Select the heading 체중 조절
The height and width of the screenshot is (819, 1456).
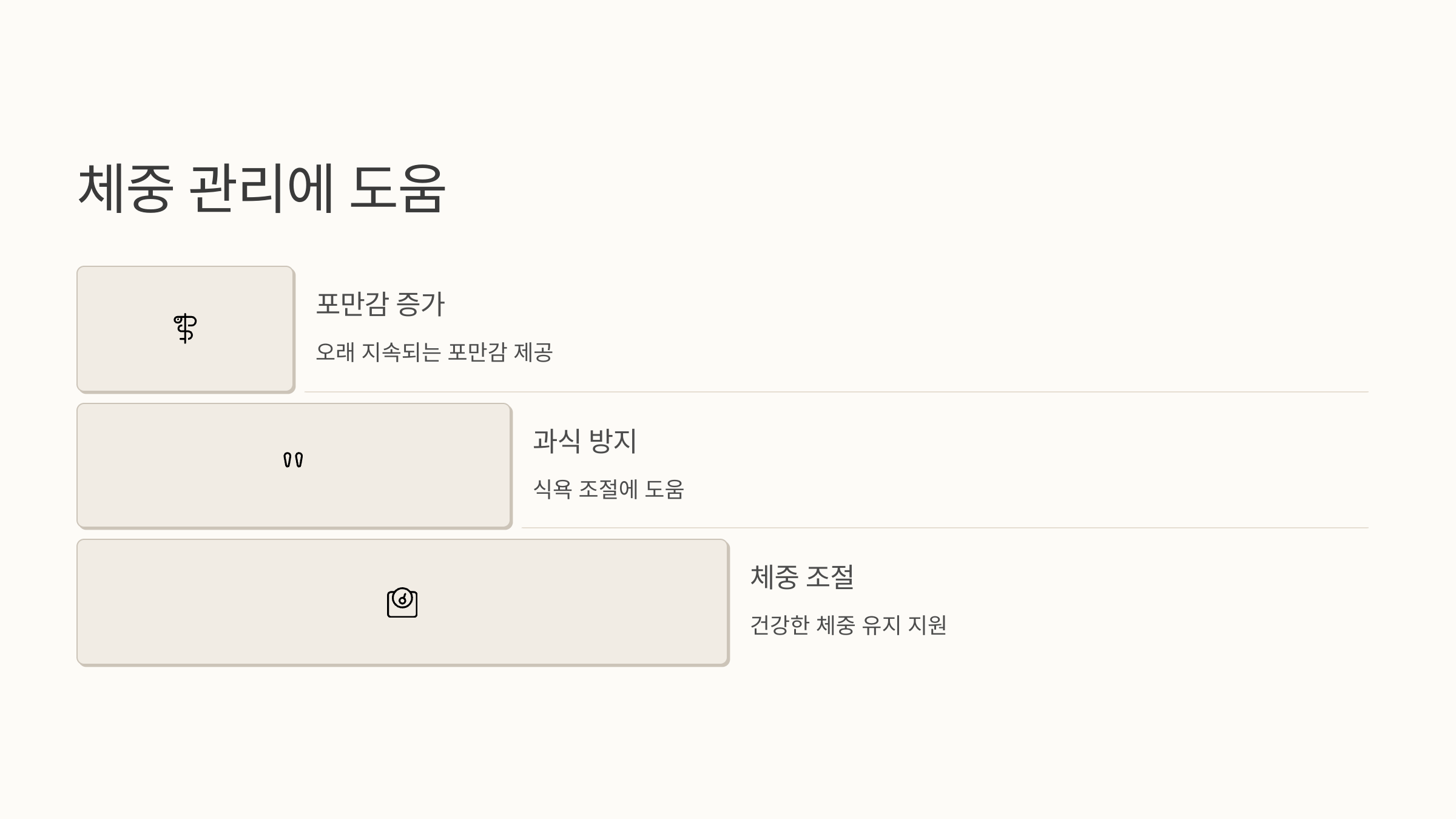802,576
